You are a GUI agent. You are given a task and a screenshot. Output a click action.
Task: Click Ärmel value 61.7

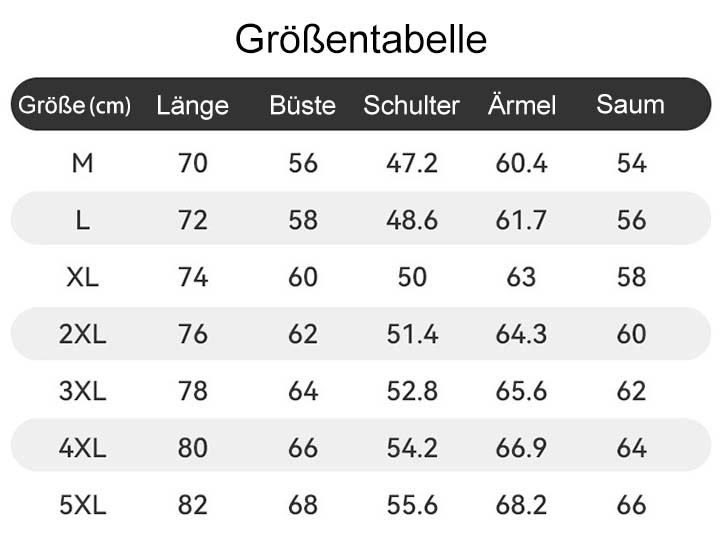[x=521, y=220]
